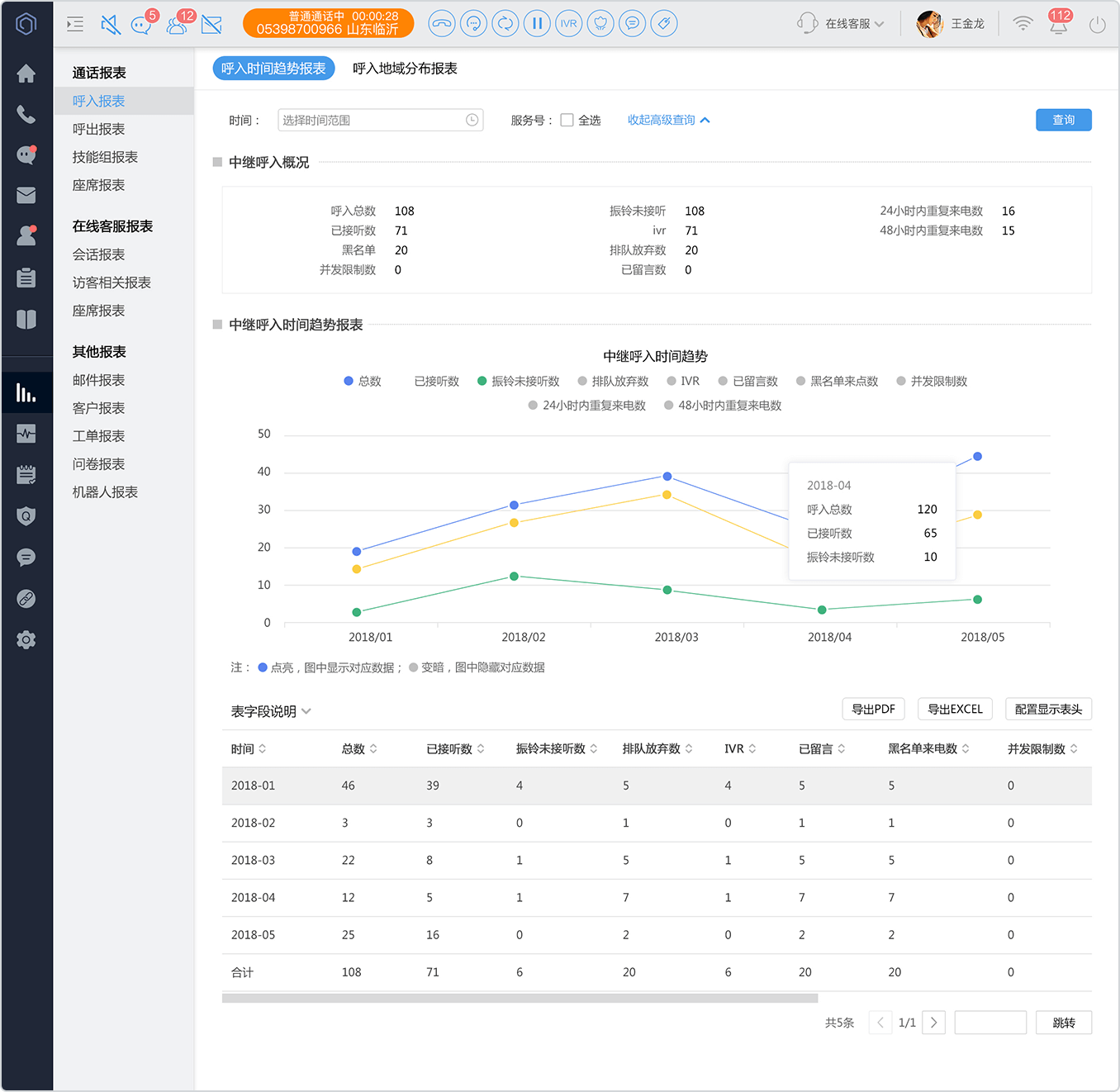Select 呼入报表 in side menu
1120x1092 pixels.
click(x=124, y=101)
